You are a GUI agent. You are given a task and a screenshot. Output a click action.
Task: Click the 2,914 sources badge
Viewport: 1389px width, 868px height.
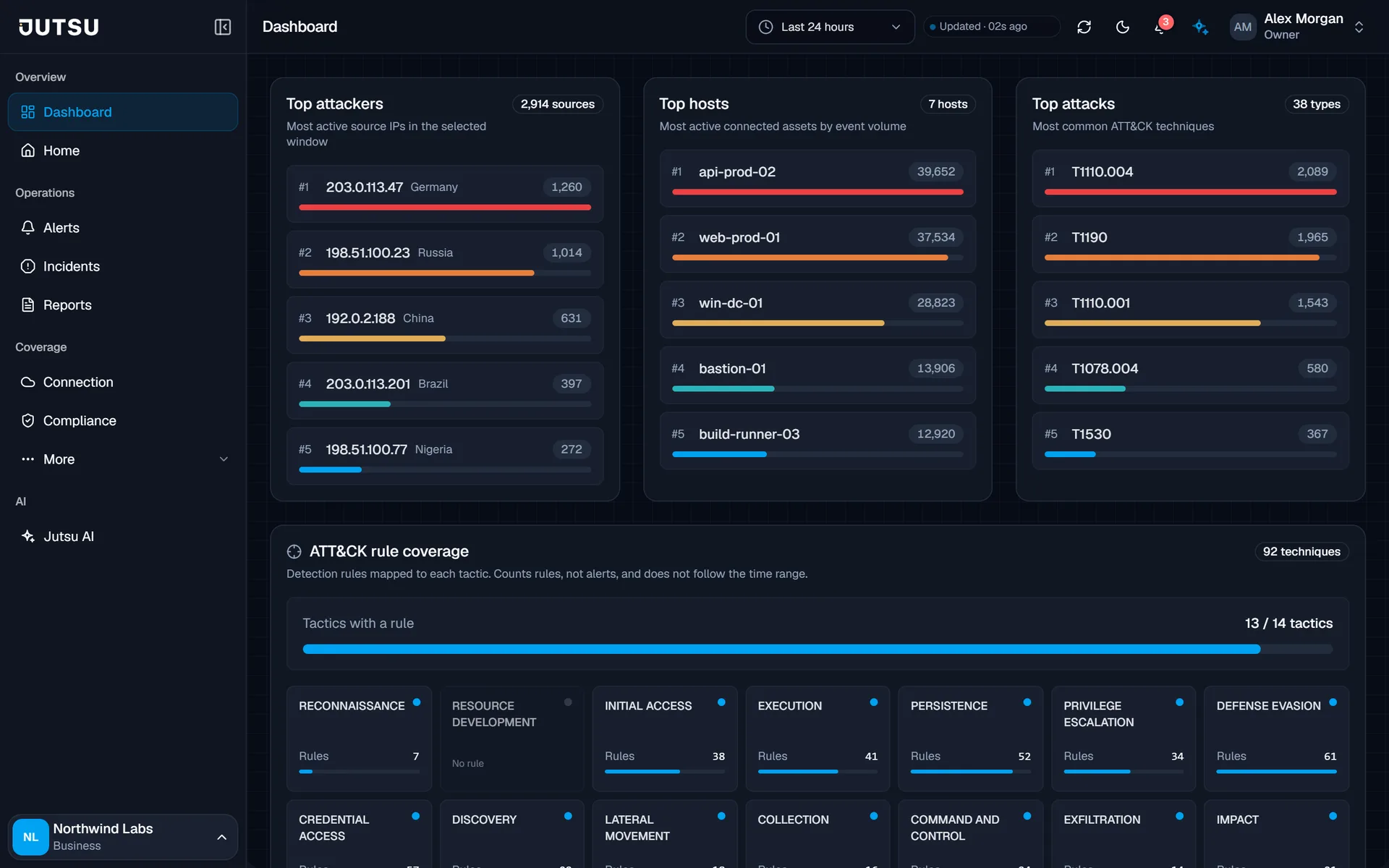558,104
